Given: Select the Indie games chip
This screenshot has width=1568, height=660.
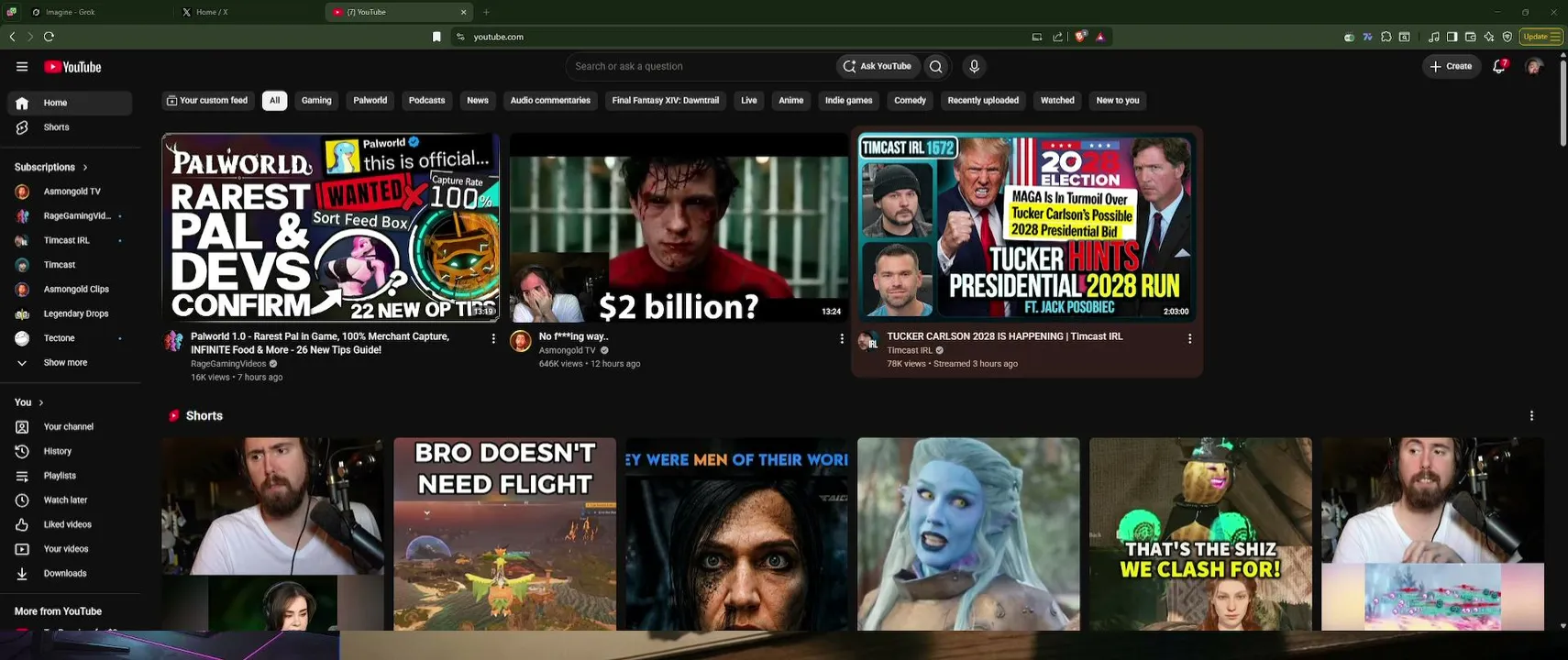Looking at the screenshot, I should 848,101.
